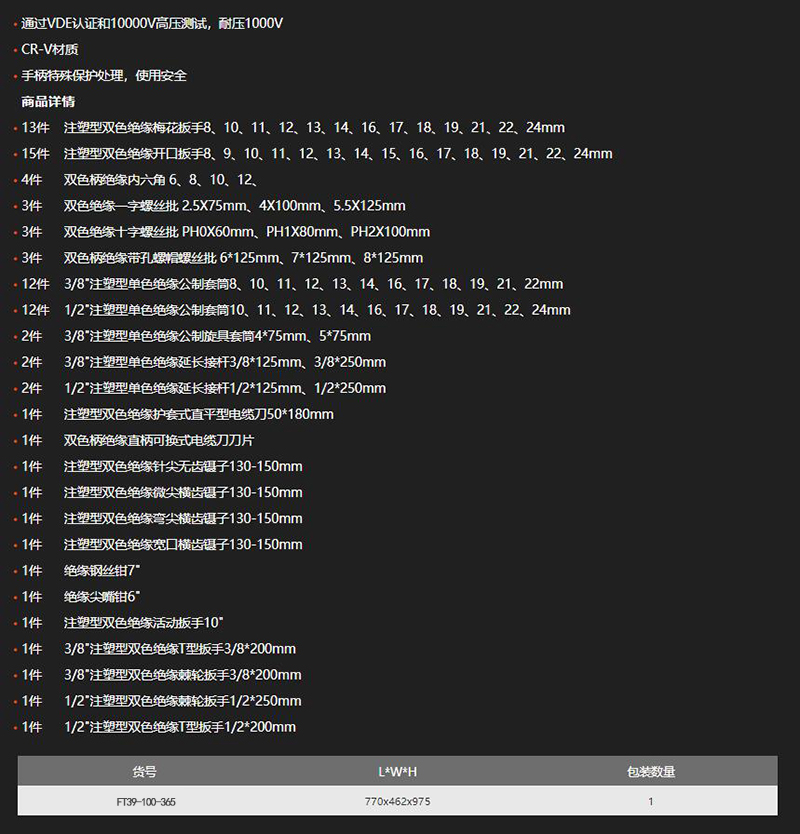Image resolution: width=800 pixels, height=834 pixels.
Task: Select the 13件 双色绝缘梅花扳手 row
Action: [292, 127]
